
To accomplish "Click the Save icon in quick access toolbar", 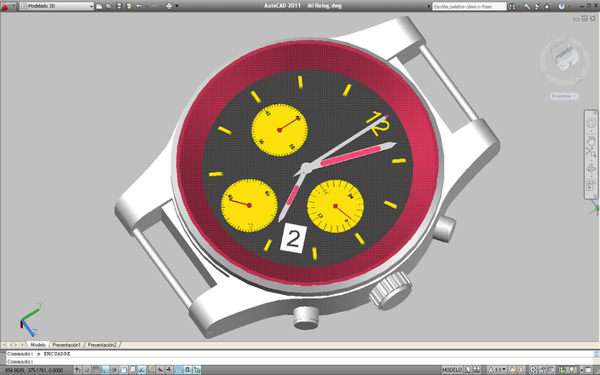I will [119, 6].
